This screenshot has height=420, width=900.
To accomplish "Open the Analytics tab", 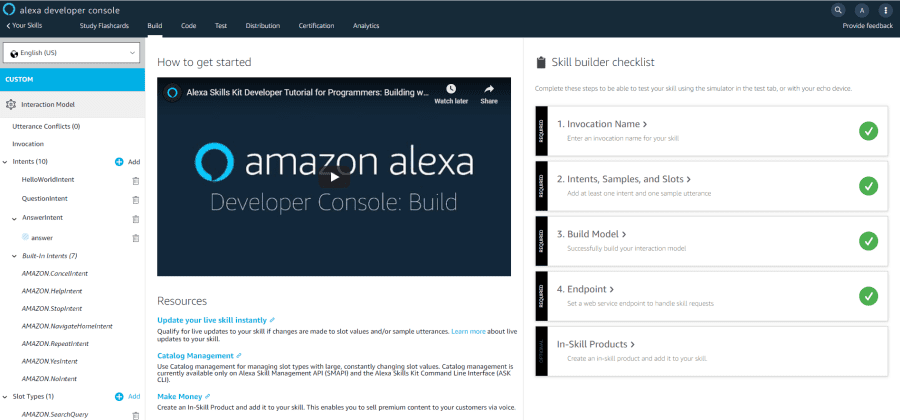I will pyautogui.click(x=366, y=26).
